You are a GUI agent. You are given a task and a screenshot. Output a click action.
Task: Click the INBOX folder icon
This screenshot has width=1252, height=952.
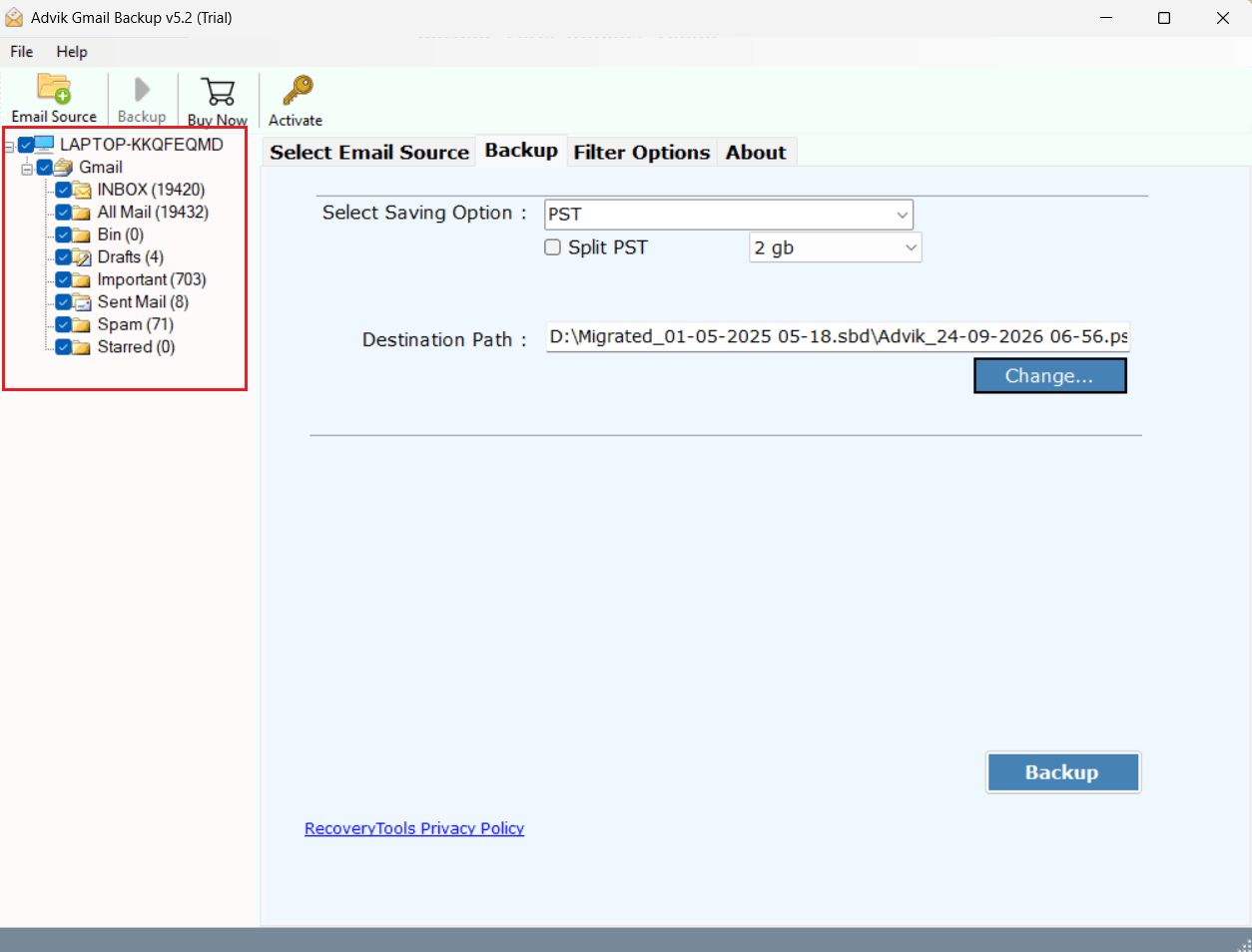click(81, 190)
